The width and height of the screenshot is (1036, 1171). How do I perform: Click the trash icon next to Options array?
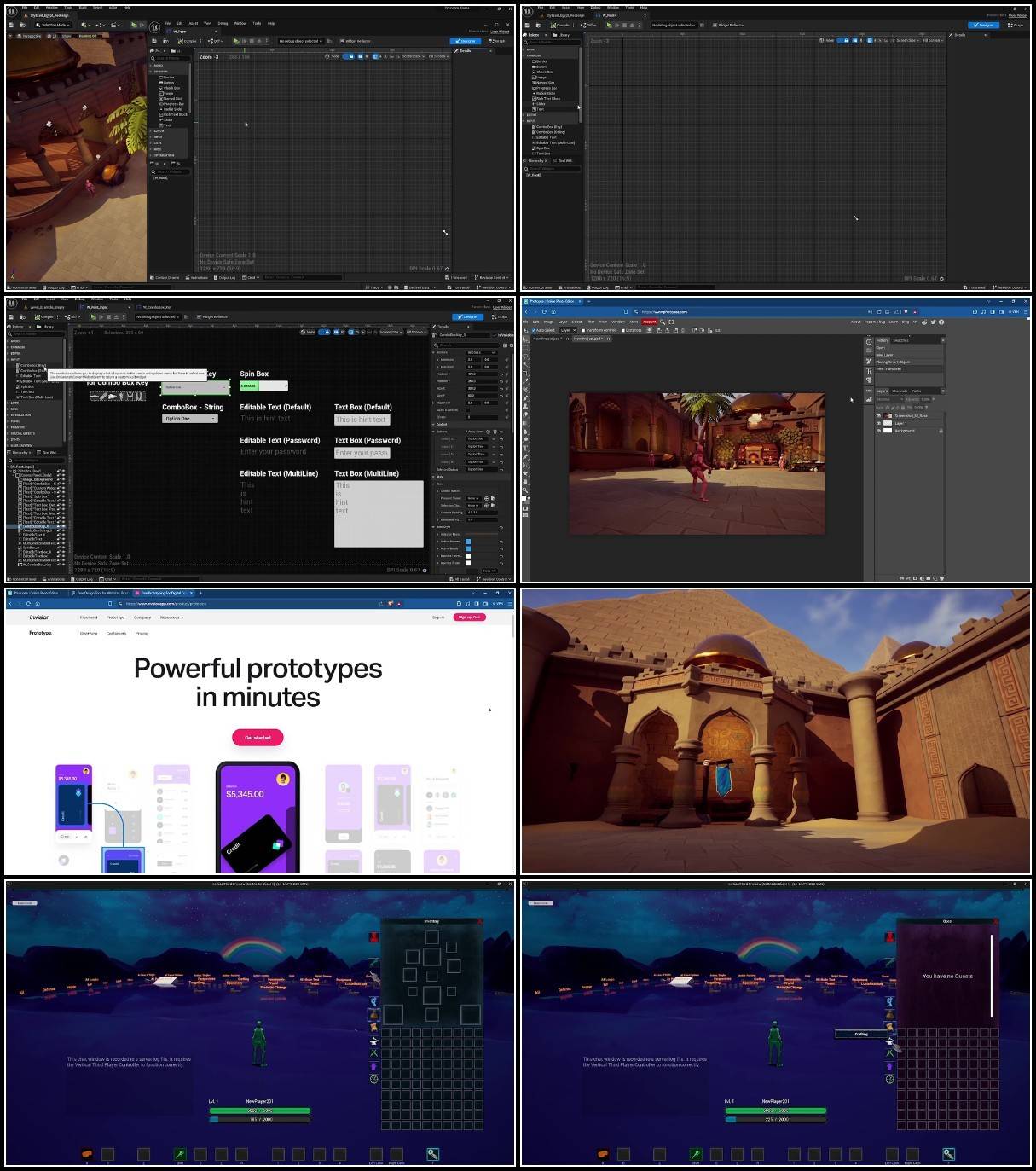[495, 432]
